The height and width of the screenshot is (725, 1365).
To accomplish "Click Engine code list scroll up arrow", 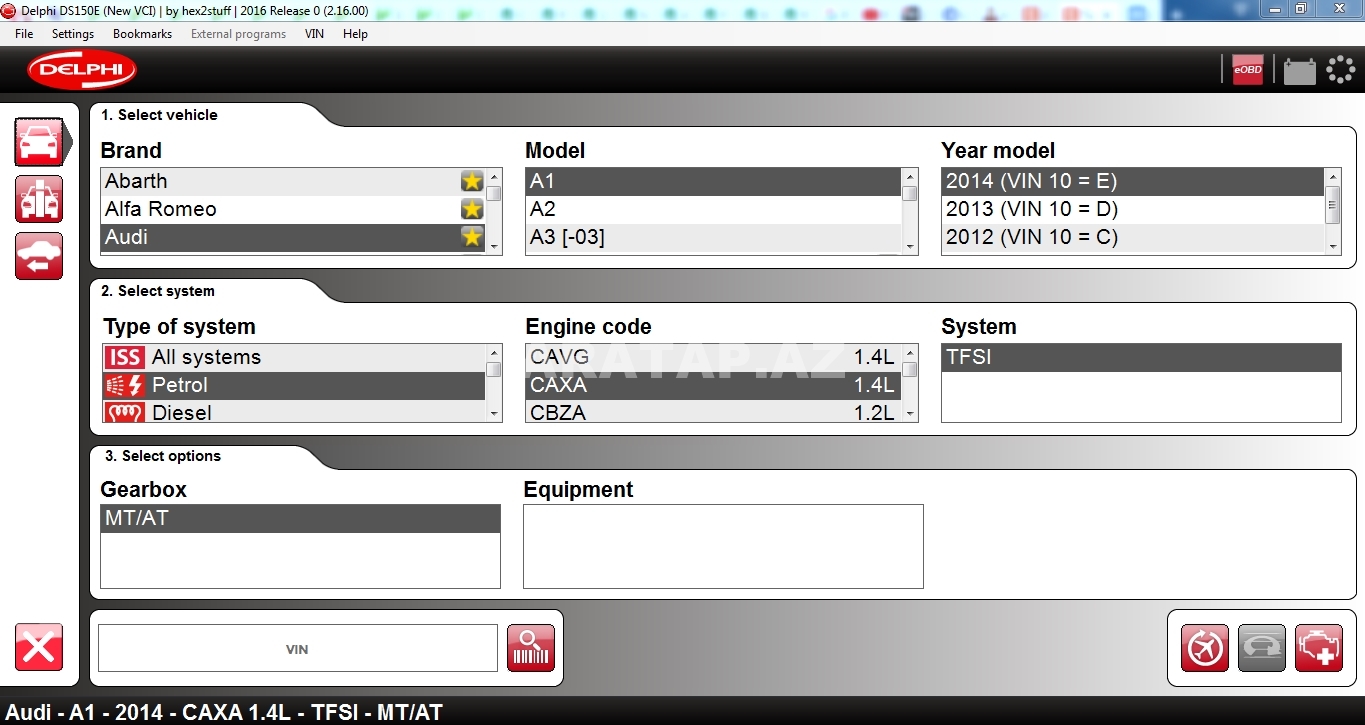I will (x=910, y=352).
